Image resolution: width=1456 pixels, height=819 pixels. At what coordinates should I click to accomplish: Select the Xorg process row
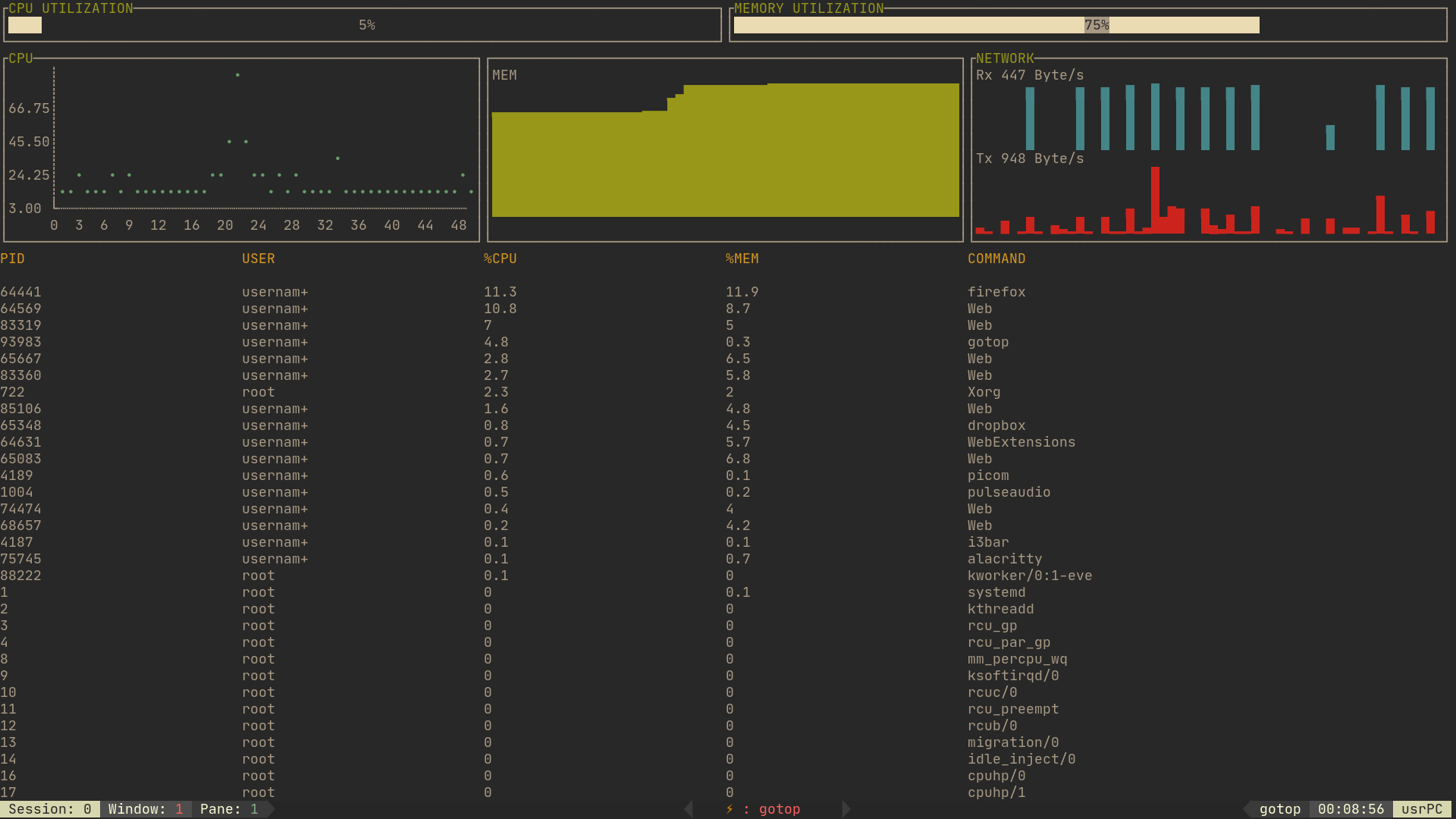tap(984, 392)
